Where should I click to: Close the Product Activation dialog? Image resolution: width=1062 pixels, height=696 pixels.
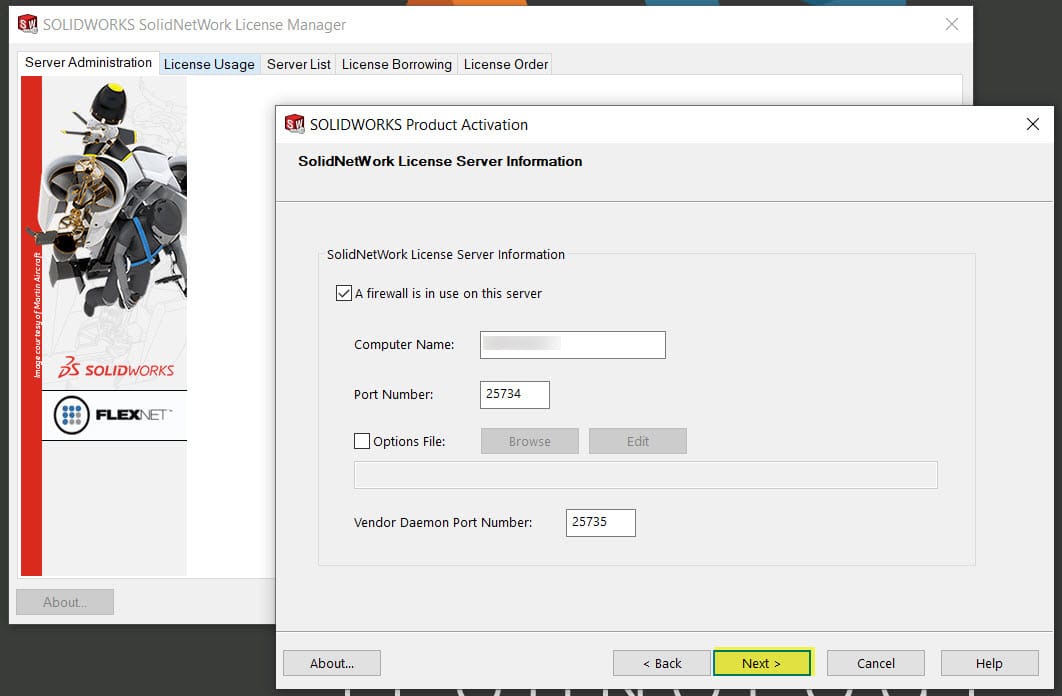coord(1032,124)
